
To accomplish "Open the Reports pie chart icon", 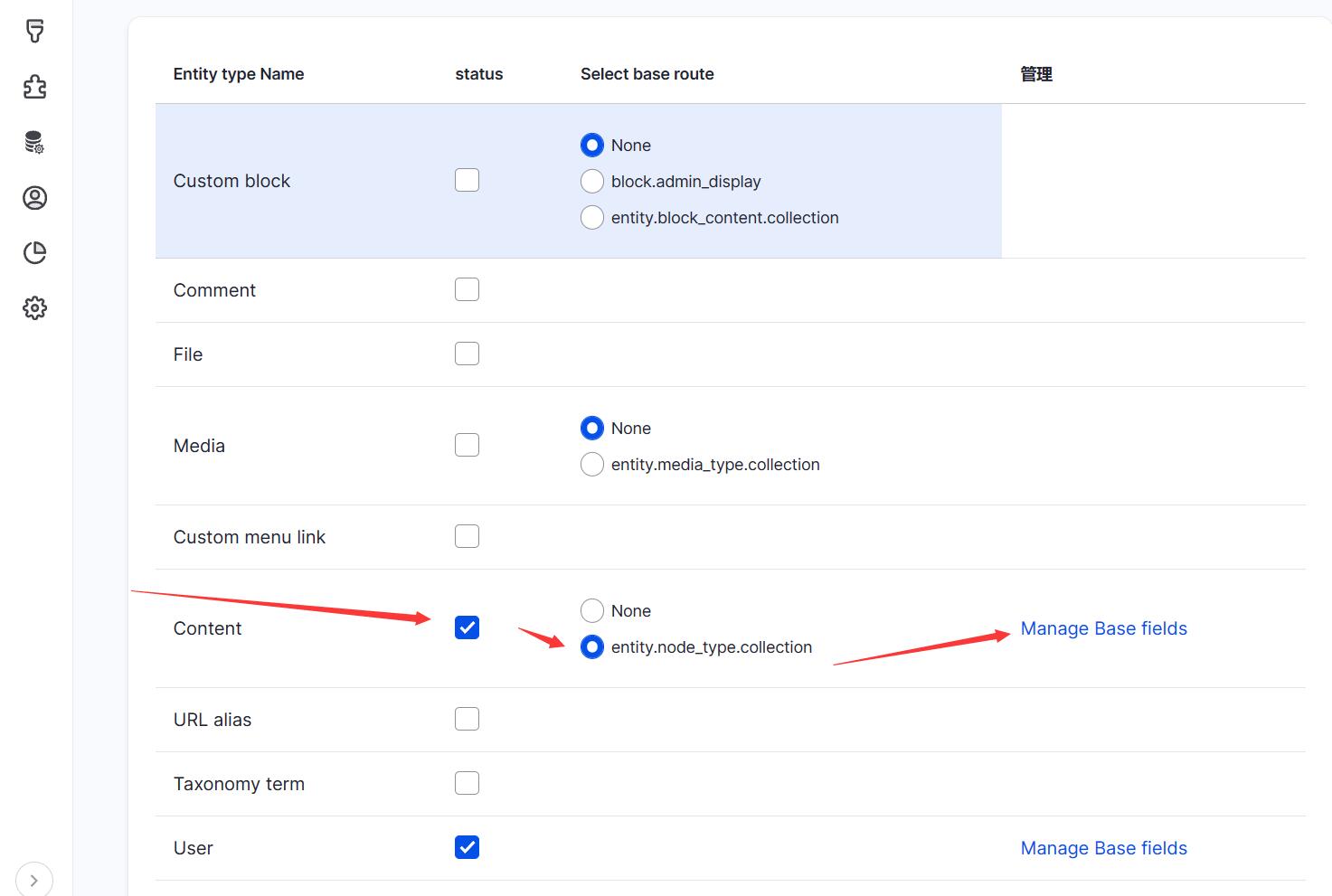I will [34, 253].
